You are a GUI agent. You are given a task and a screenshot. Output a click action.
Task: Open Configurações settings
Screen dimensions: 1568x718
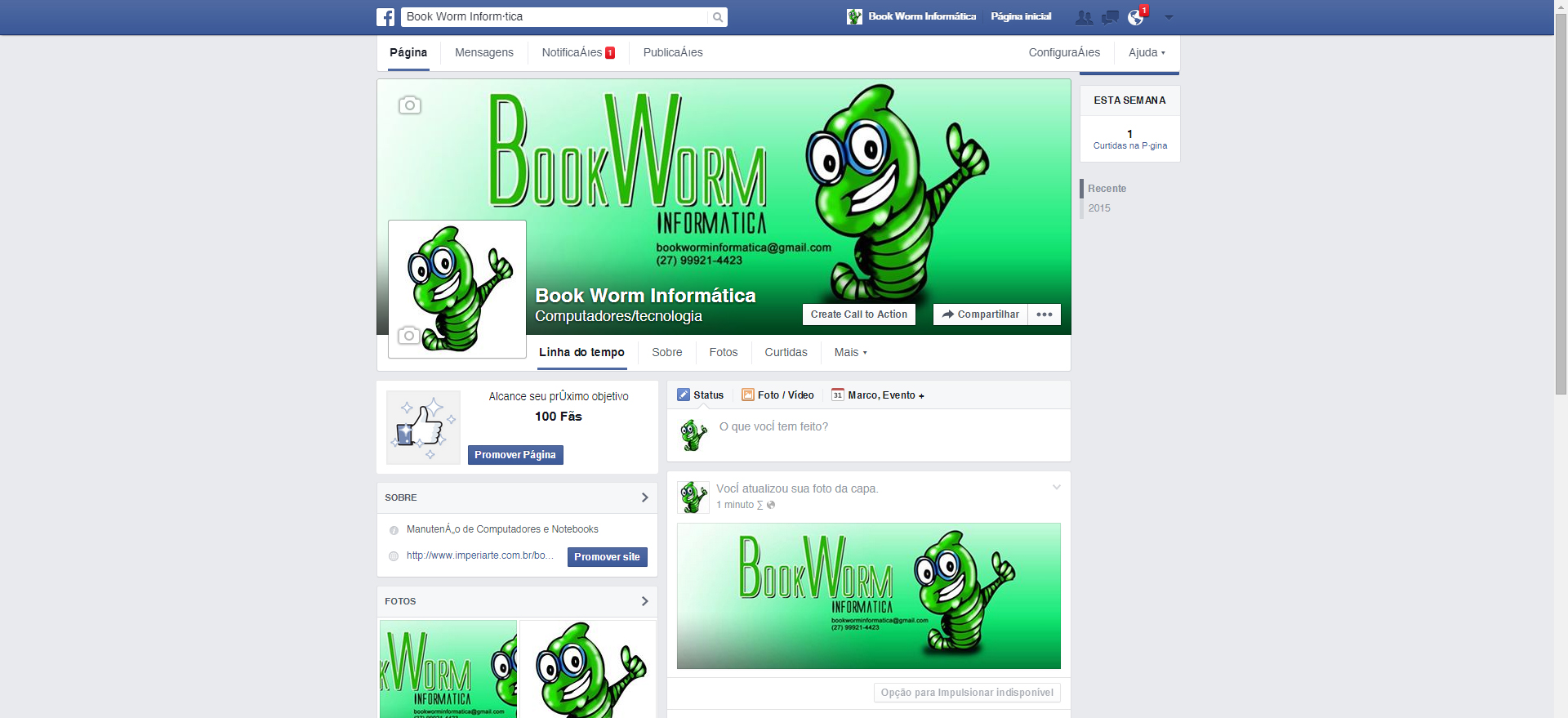coord(1064,52)
